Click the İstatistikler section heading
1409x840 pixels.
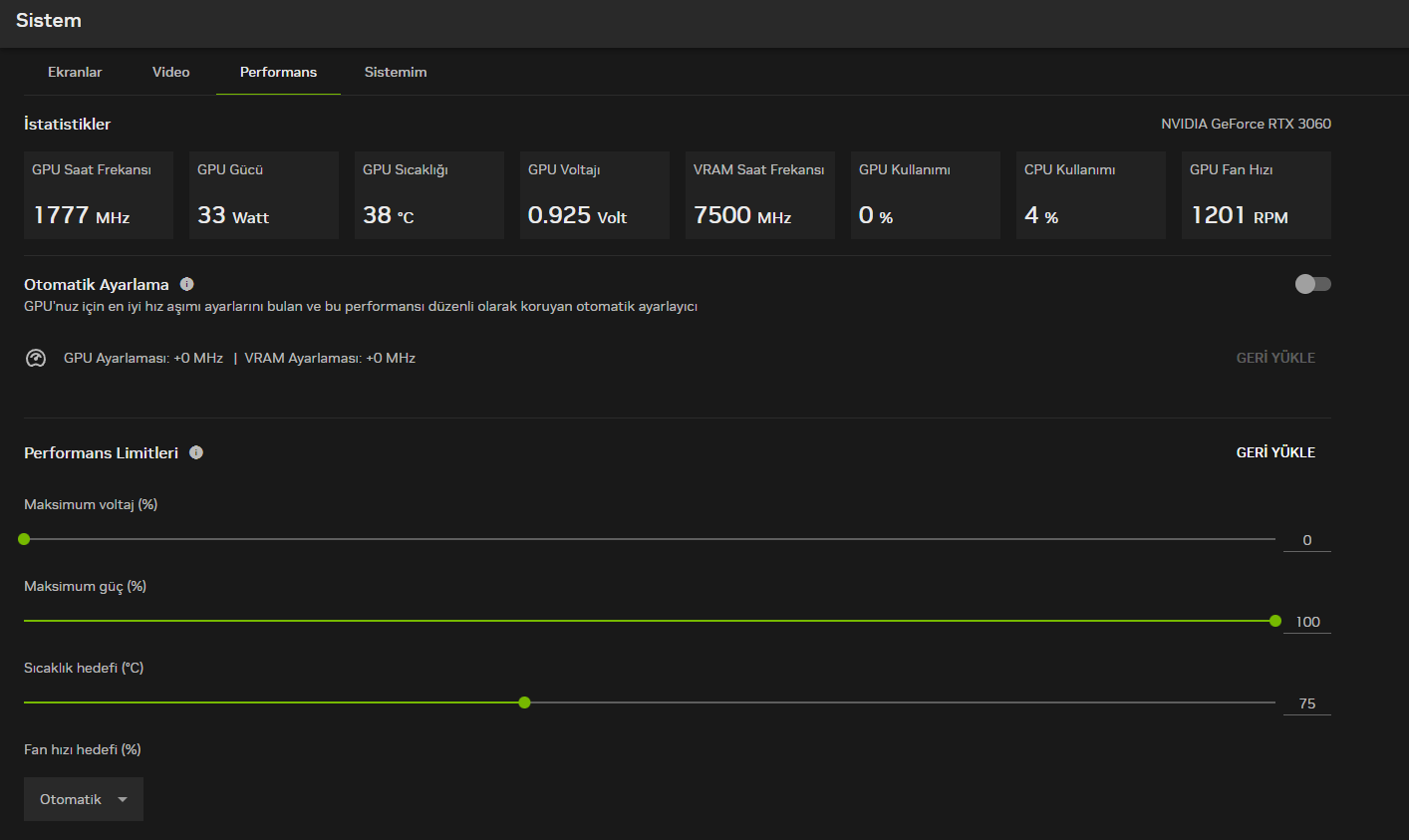(68, 124)
